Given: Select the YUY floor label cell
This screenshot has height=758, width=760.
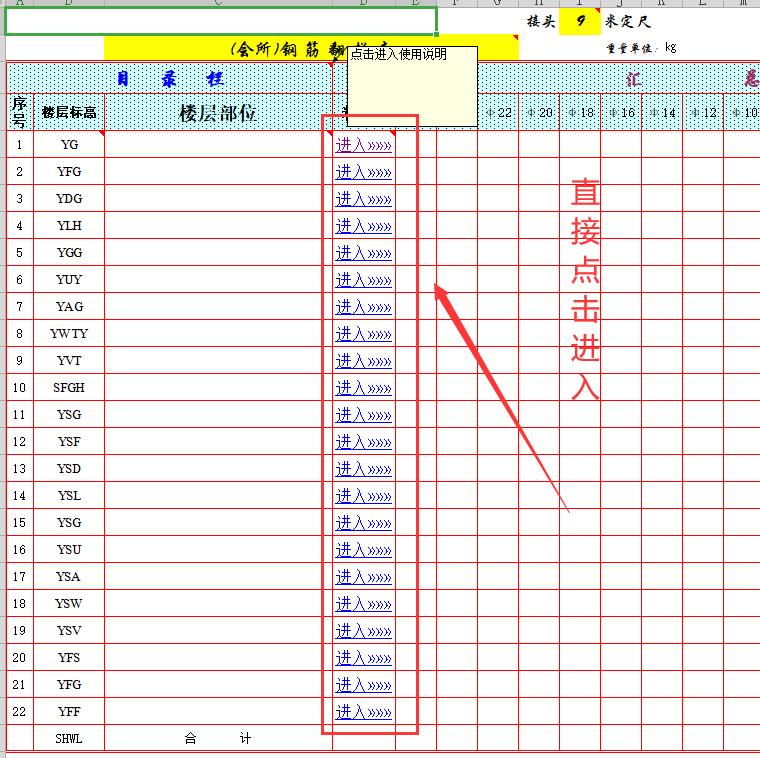Looking at the screenshot, I should pyautogui.click(x=69, y=280).
